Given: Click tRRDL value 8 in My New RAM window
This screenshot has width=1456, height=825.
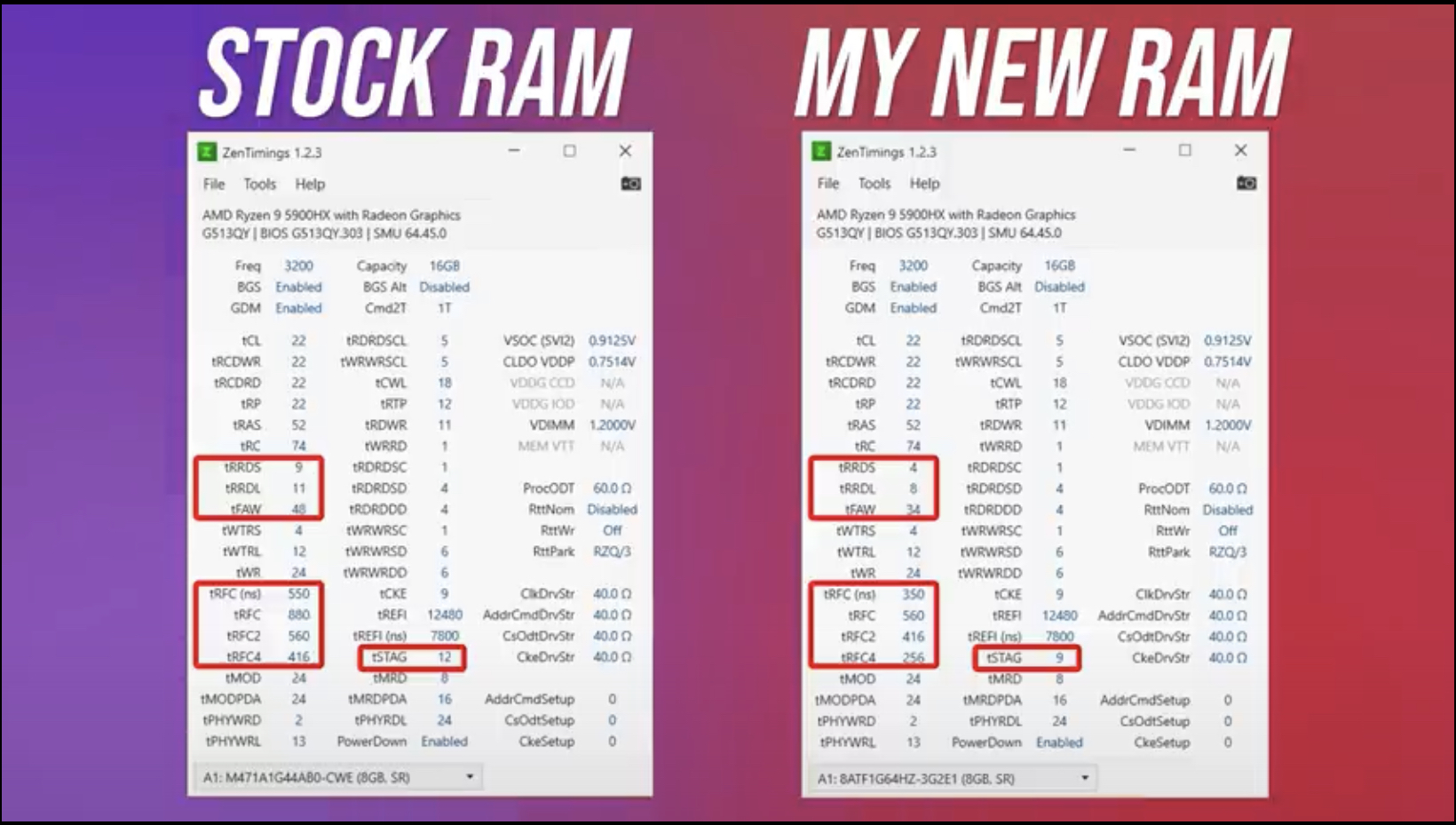Looking at the screenshot, I should click(913, 488).
